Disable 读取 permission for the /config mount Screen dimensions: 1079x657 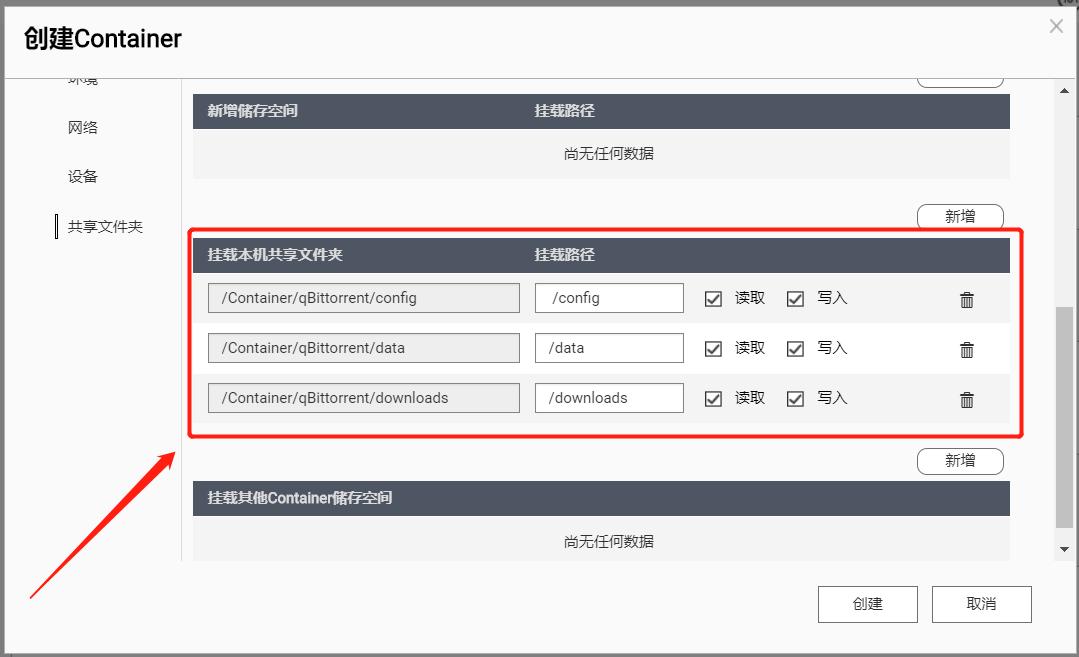713,297
